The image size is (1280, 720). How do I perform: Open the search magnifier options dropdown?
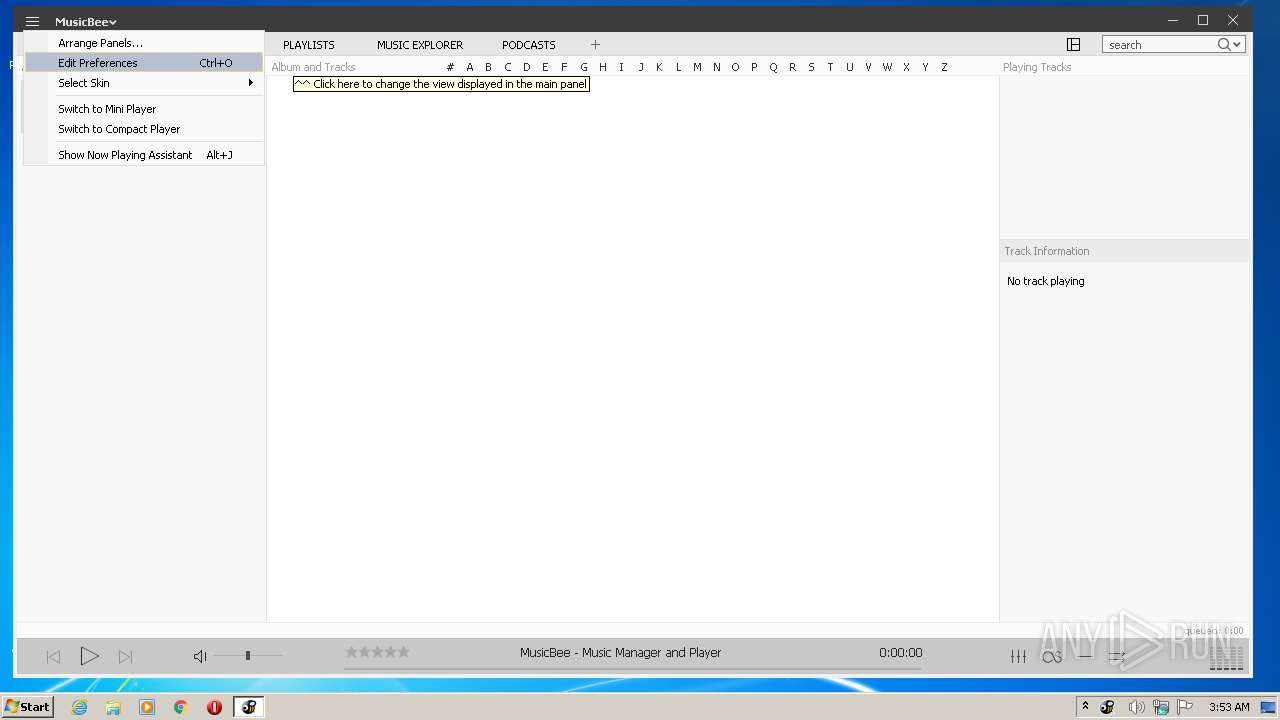tap(1230, 45)
